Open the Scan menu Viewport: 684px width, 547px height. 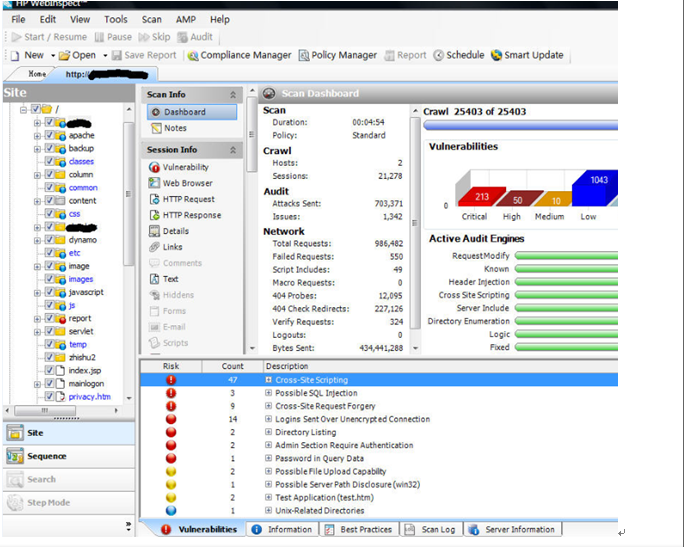[151, 19]
